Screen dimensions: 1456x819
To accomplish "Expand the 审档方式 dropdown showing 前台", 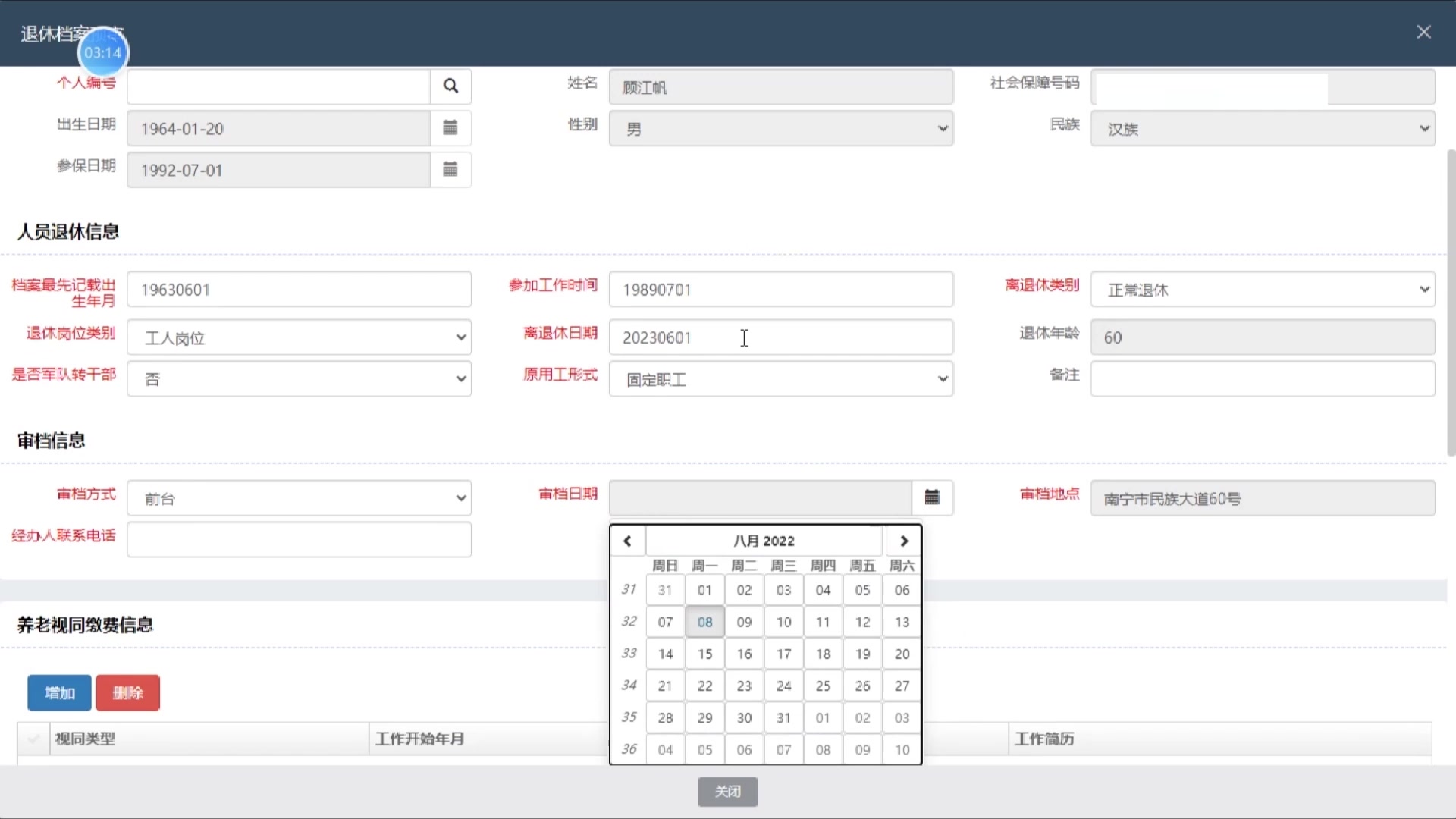I will 300,498.
